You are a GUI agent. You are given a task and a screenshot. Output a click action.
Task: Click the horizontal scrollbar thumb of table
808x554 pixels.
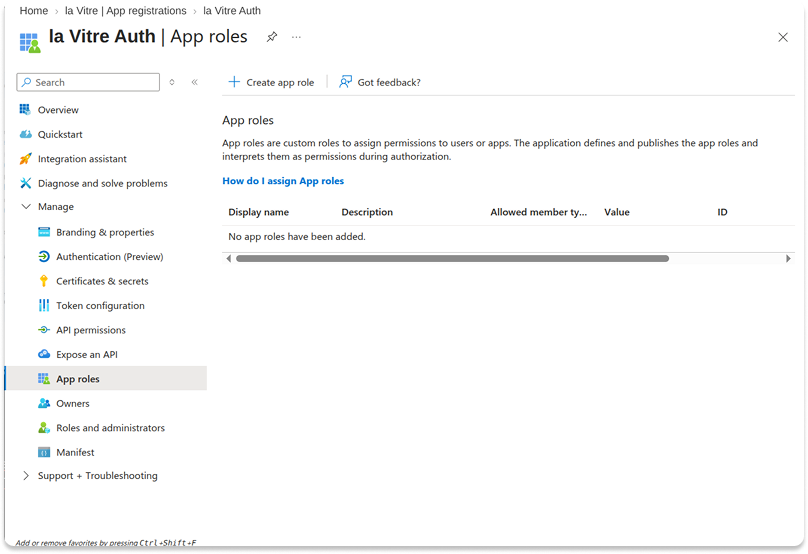click(452, 258)
